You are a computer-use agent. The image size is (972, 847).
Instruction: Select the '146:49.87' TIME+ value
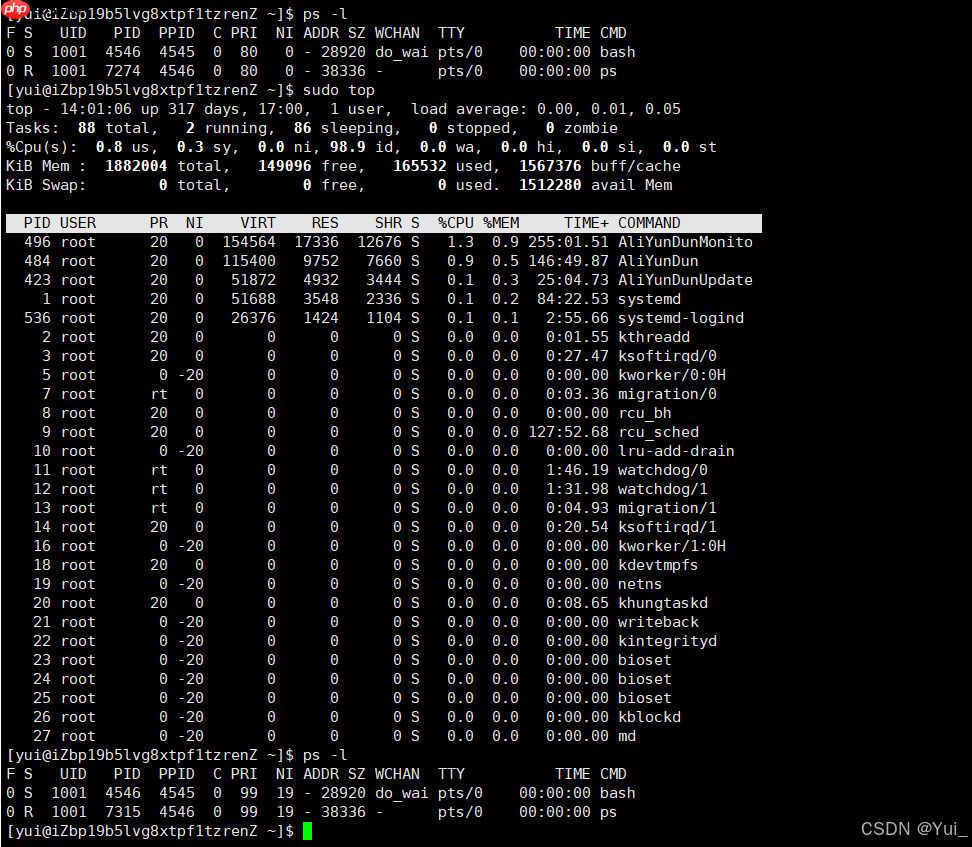[568, 261]
